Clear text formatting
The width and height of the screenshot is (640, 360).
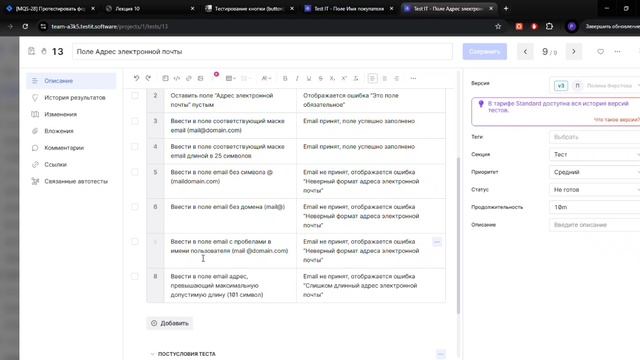356,78
